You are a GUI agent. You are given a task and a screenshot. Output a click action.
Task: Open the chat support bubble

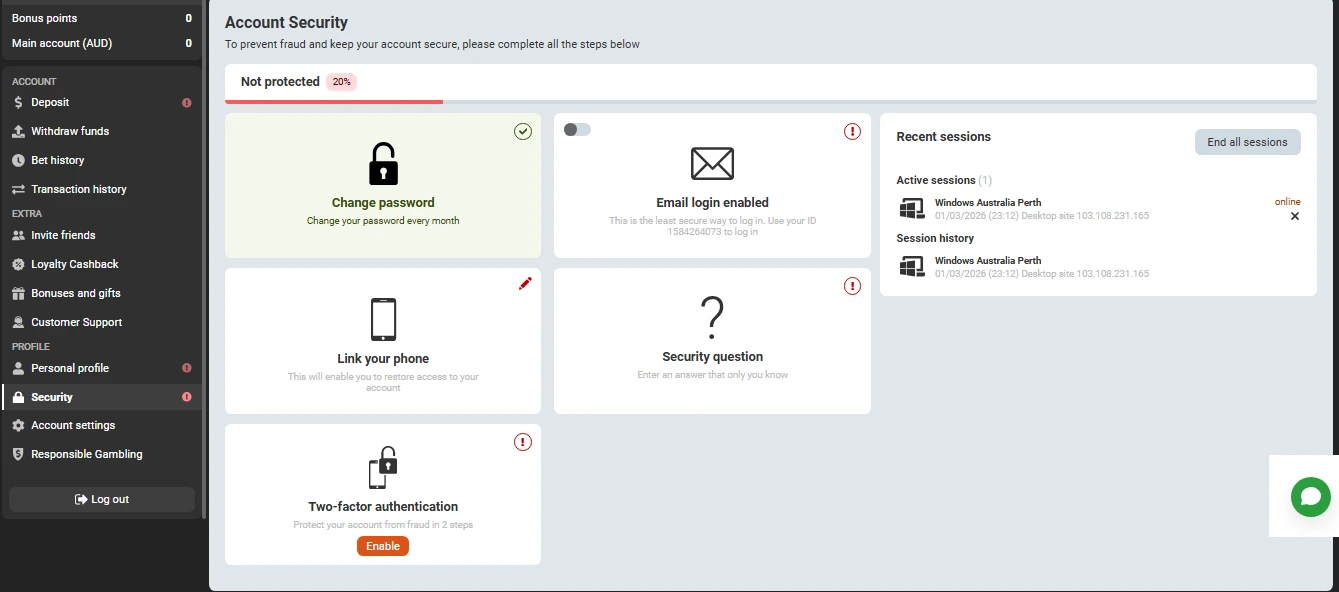click(x=1310, y=497)
